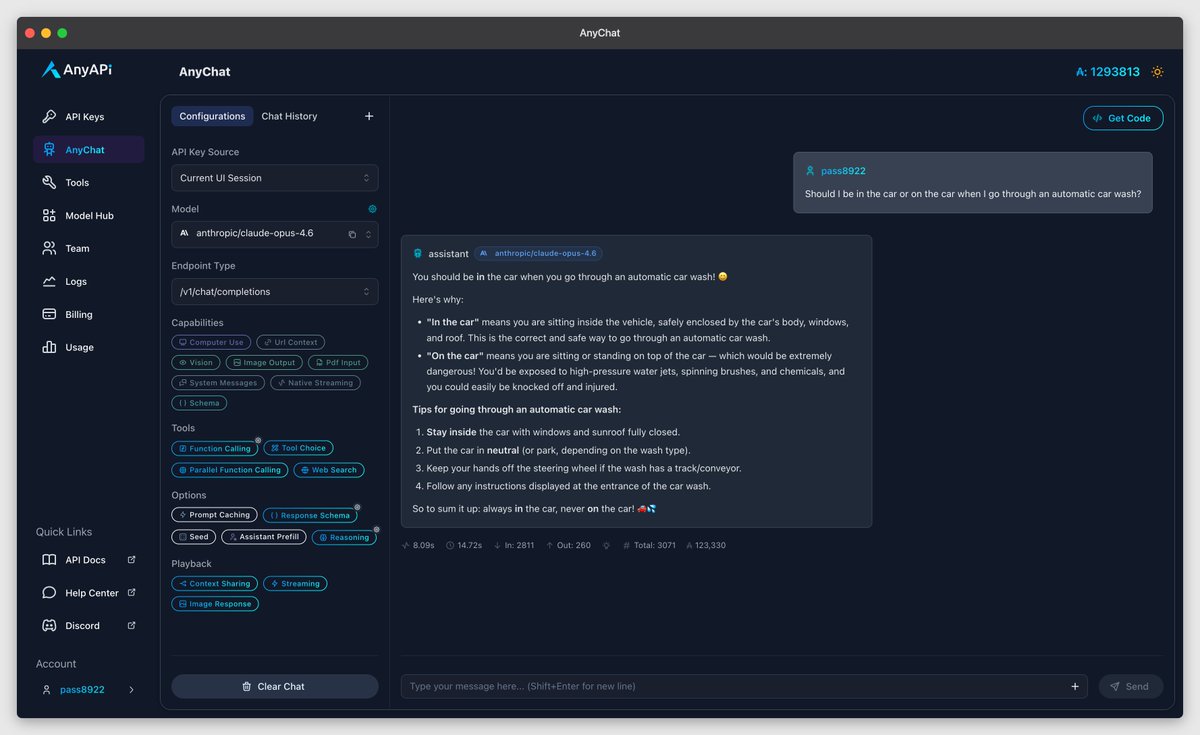
Task: Open the API Keys page
Action: tap(89, 117)
